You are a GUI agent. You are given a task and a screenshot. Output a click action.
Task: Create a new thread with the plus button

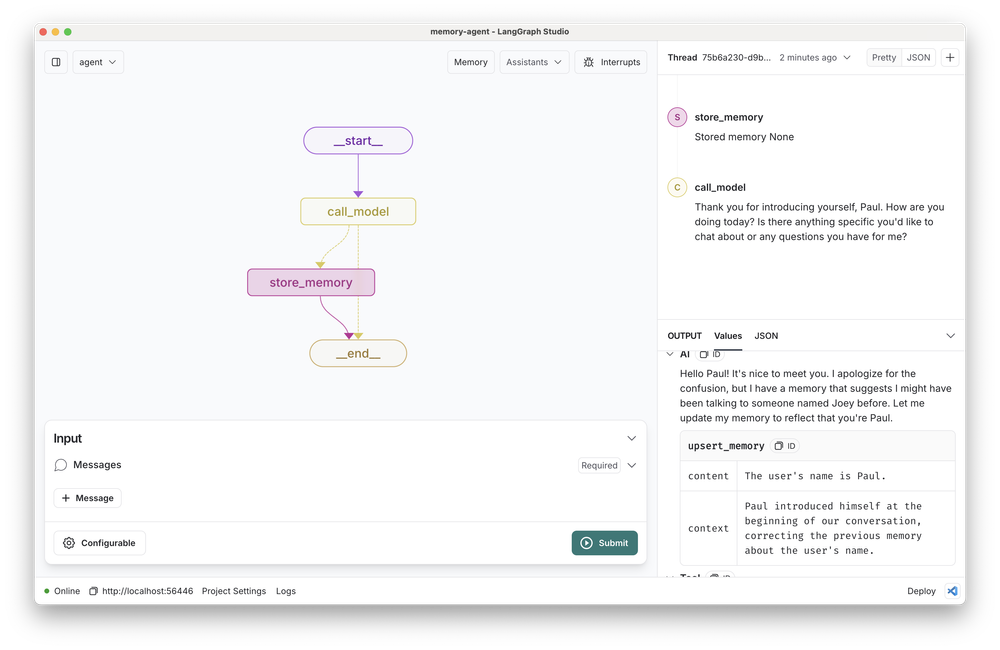tap(949, 57)
